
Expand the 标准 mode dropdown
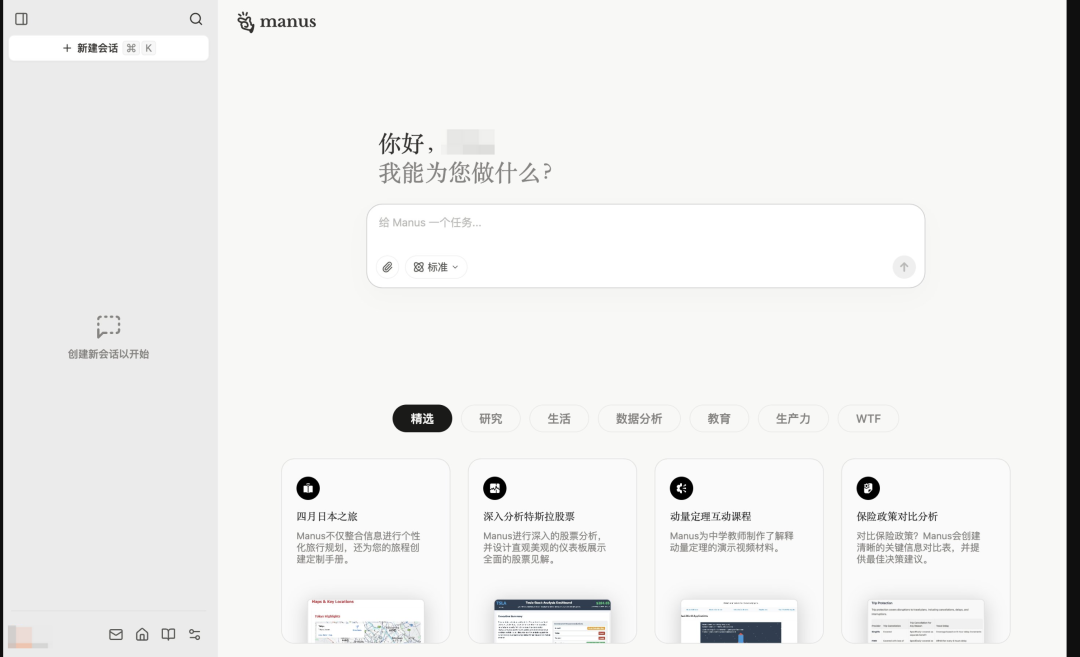[436, 267]
